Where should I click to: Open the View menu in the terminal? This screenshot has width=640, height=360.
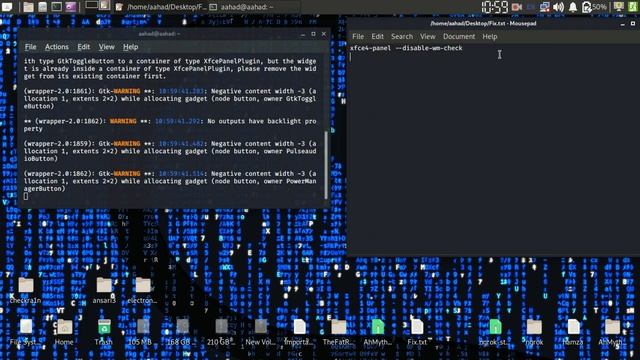tap(107, 47)
